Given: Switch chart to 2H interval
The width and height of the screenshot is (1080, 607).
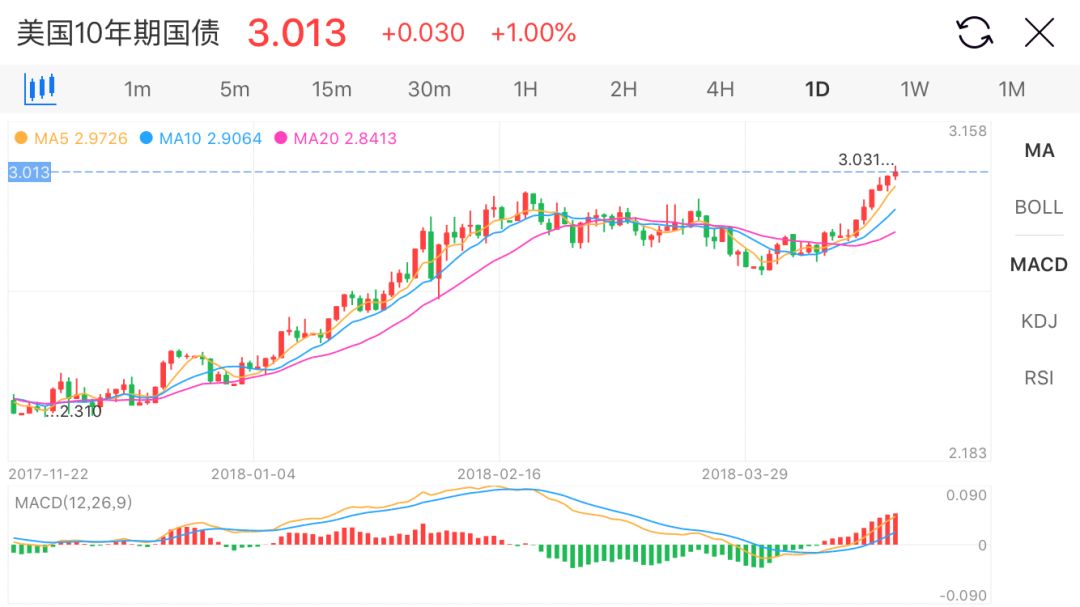Looking at the screenshot, I should [x=623, y=89].
